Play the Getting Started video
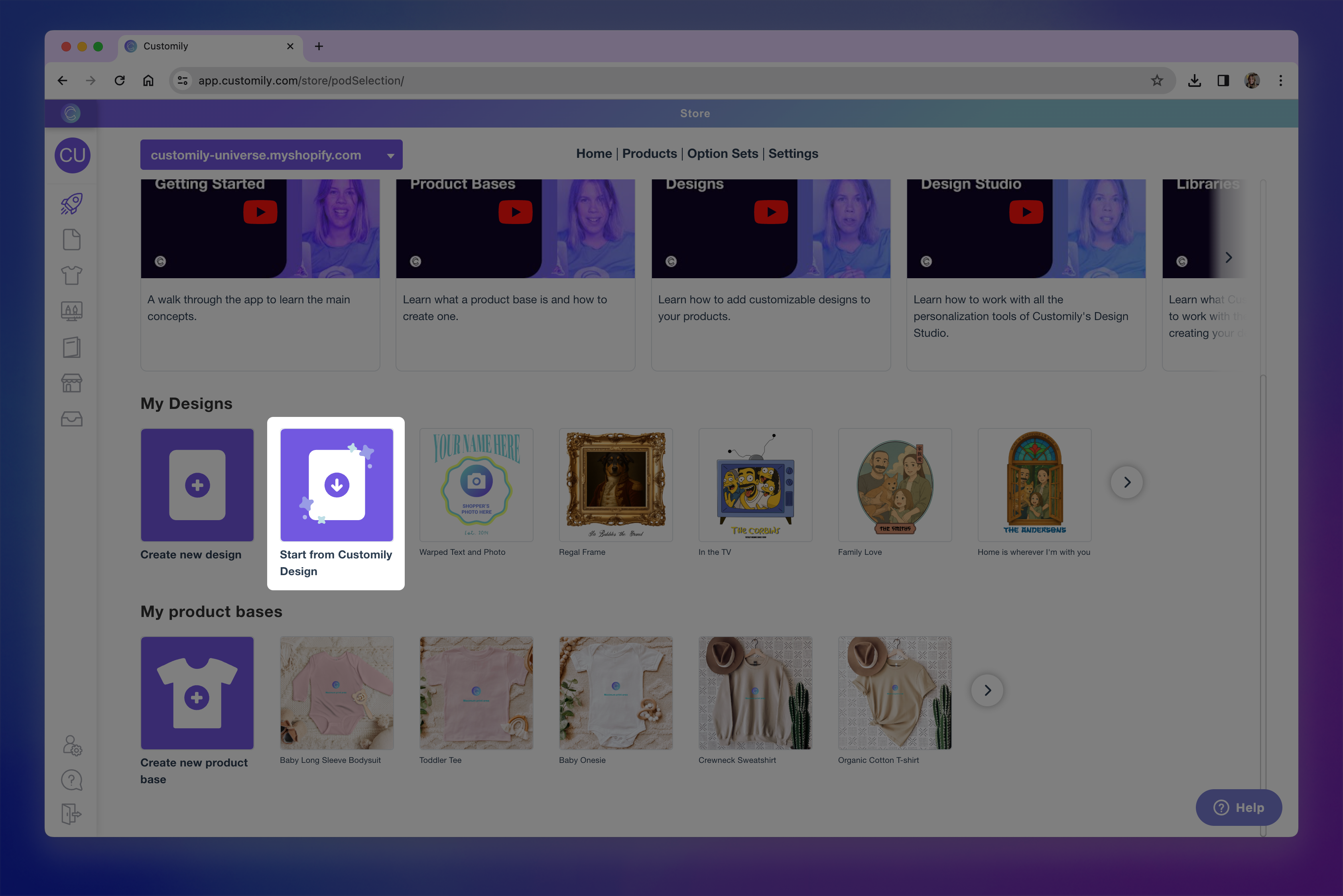The height and width of the screenshot is (896, 1343). point(260,212)
